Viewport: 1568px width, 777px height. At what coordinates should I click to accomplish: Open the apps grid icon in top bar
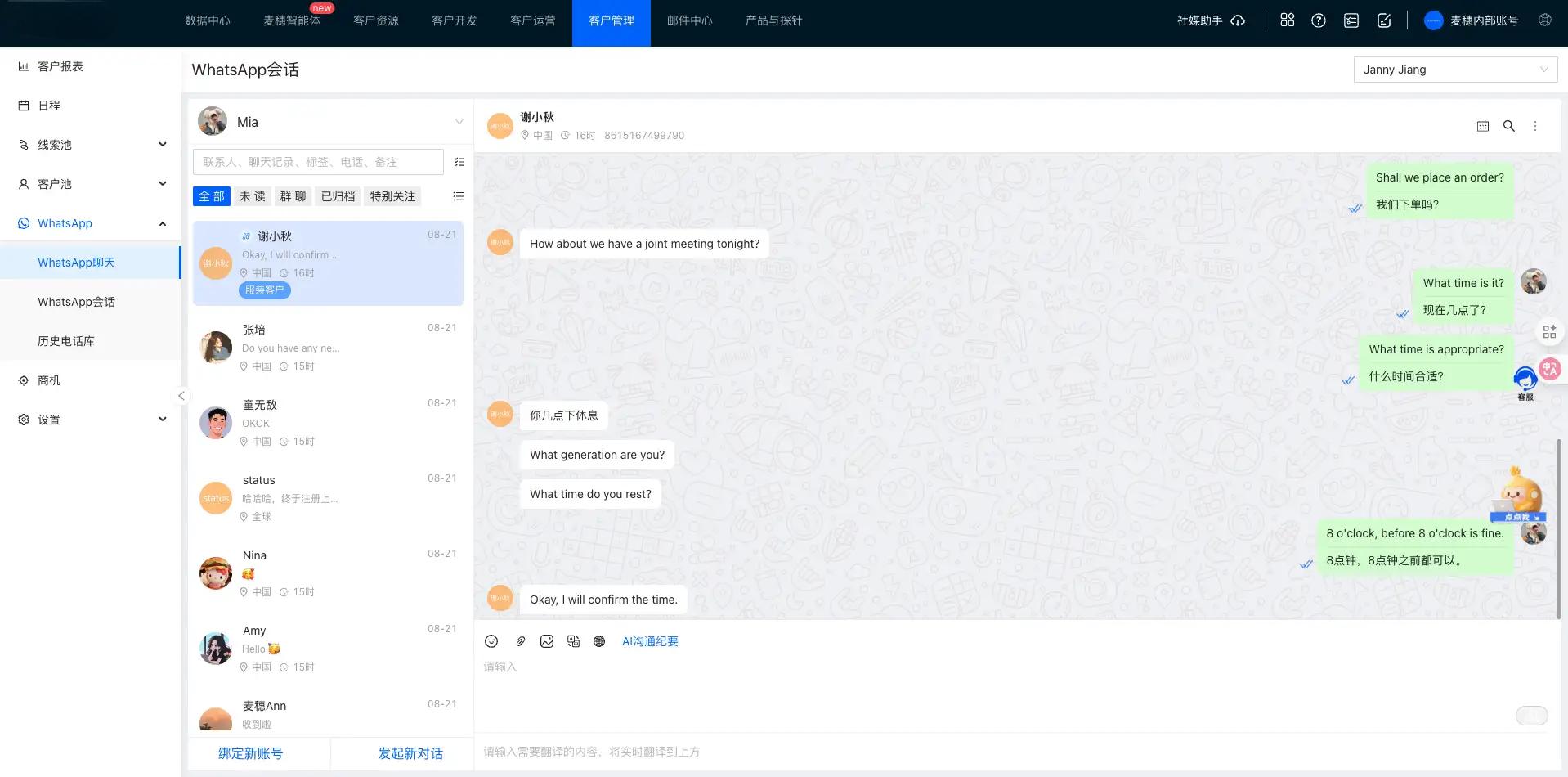1288,20
